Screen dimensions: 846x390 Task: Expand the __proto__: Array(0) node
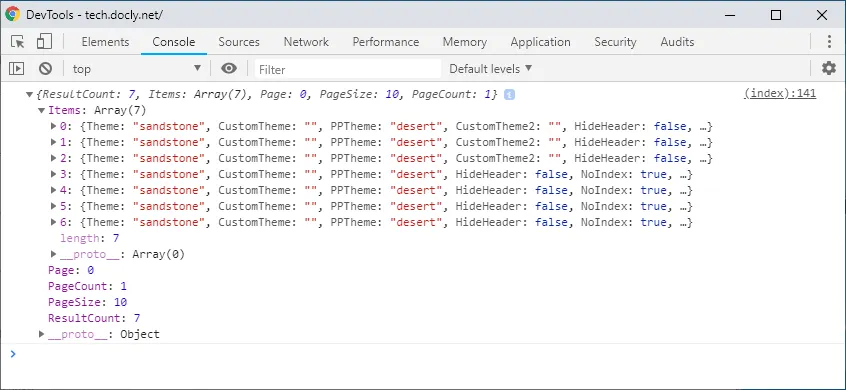tap(53, 254)
